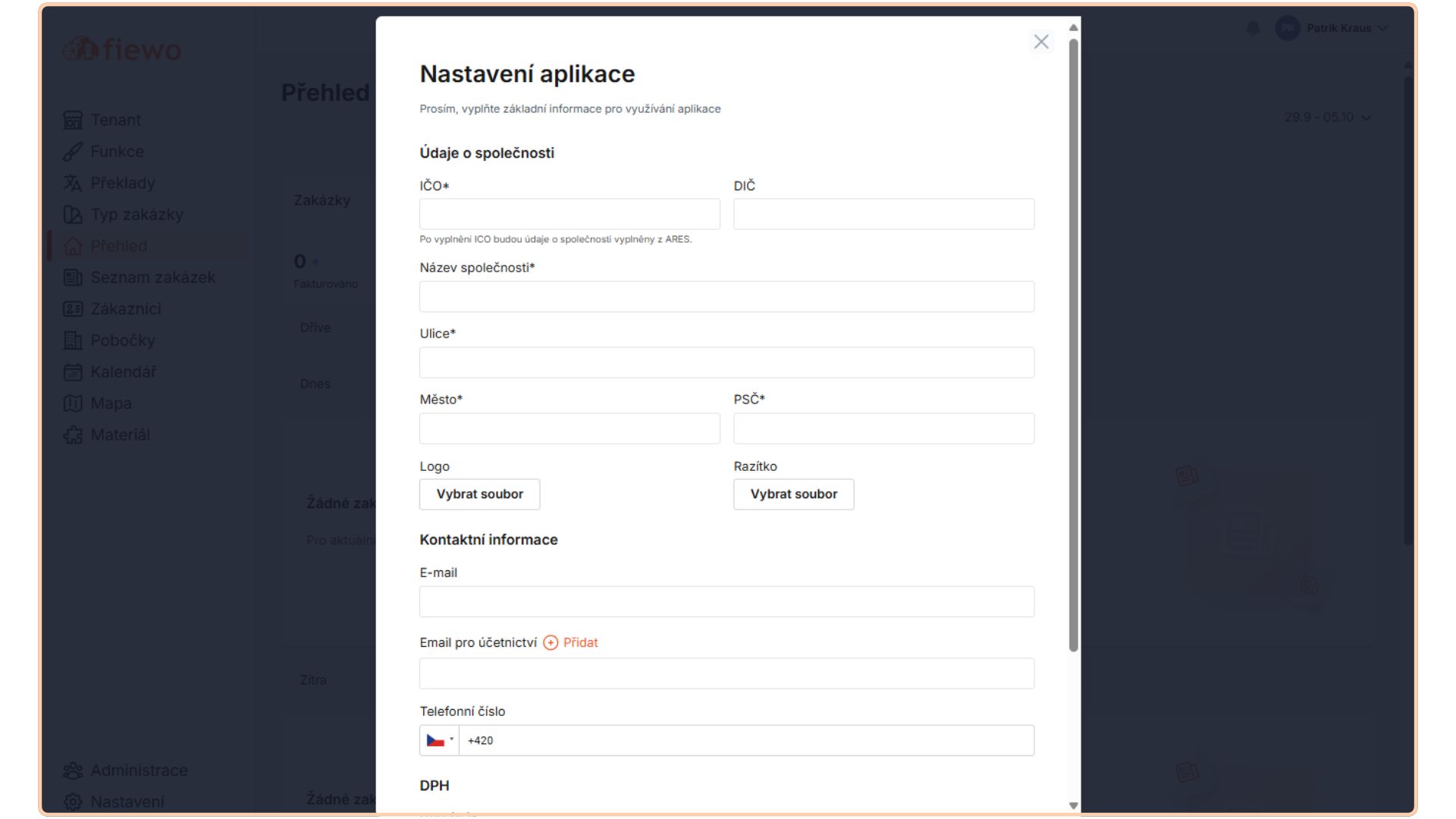Click the Kalendář sidebar icon
Image resolution: width=1456 pixels, height=819 pixels.
[x=73, y=372]
